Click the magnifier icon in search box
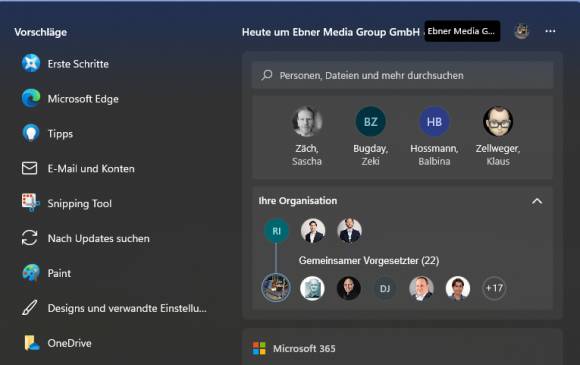 267,75
